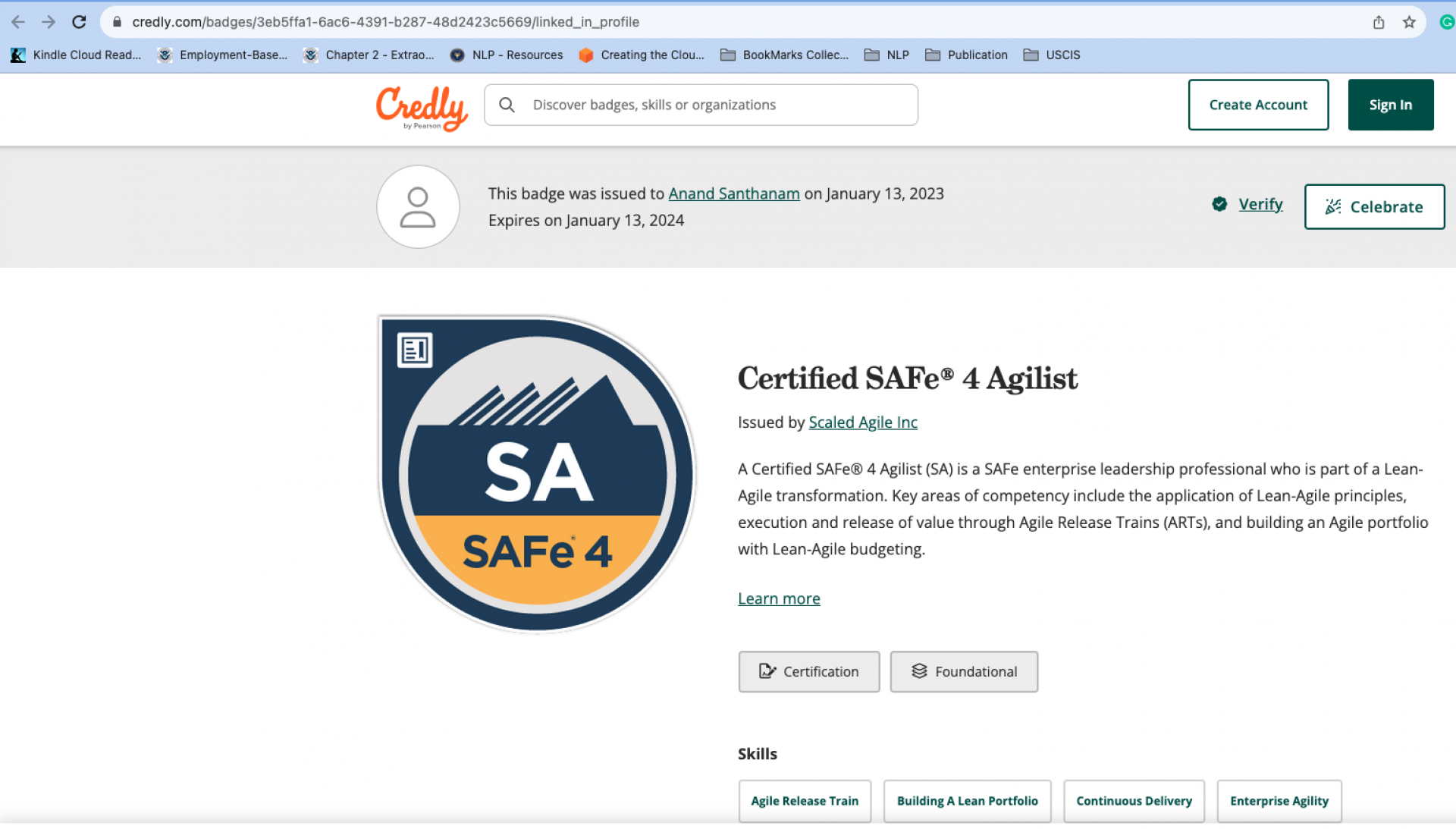Screen dimensions: 1456x829
Task: Click the Credly logo
Action: [x=422, y=108]
